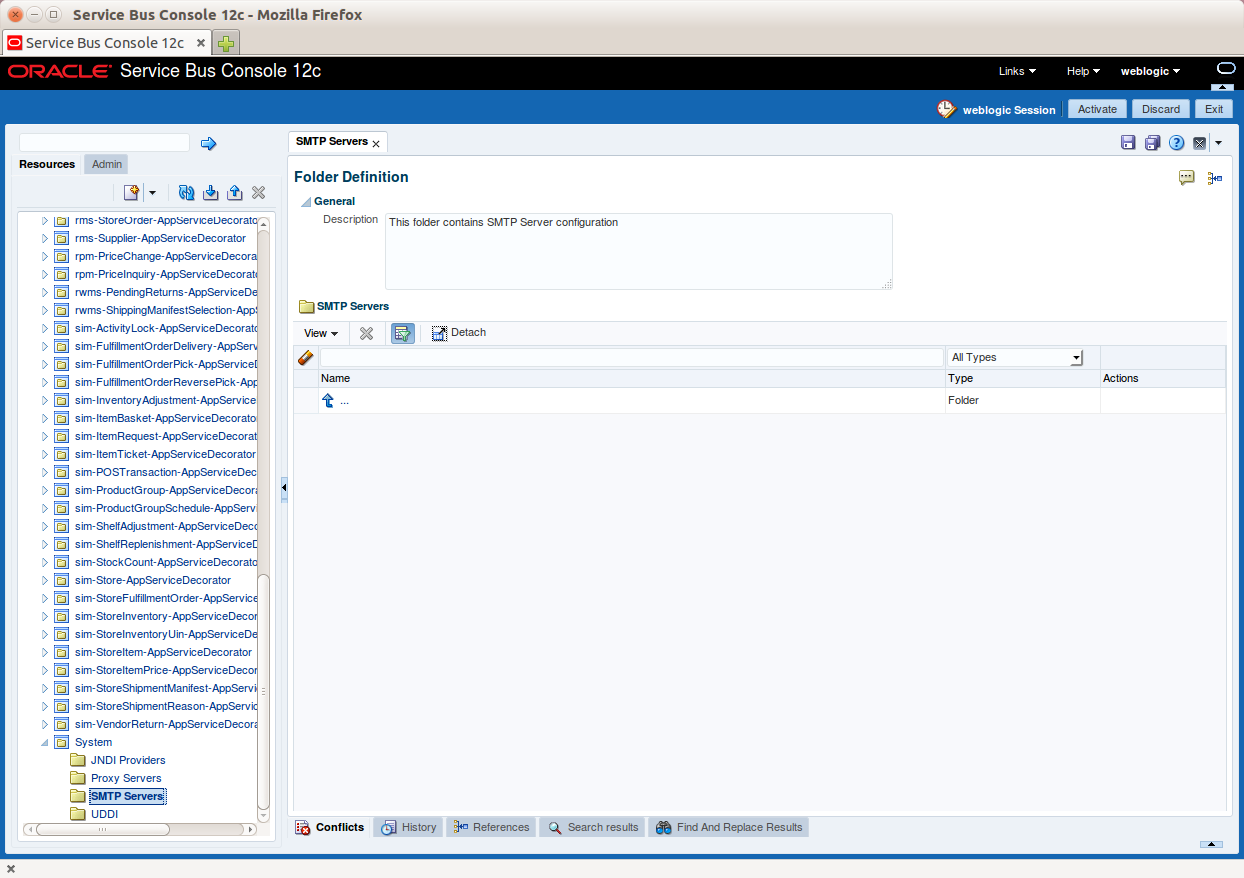This screenshot has width=1244, height=878.
Task: Click the Description text area
Action: tap(638, 251)
